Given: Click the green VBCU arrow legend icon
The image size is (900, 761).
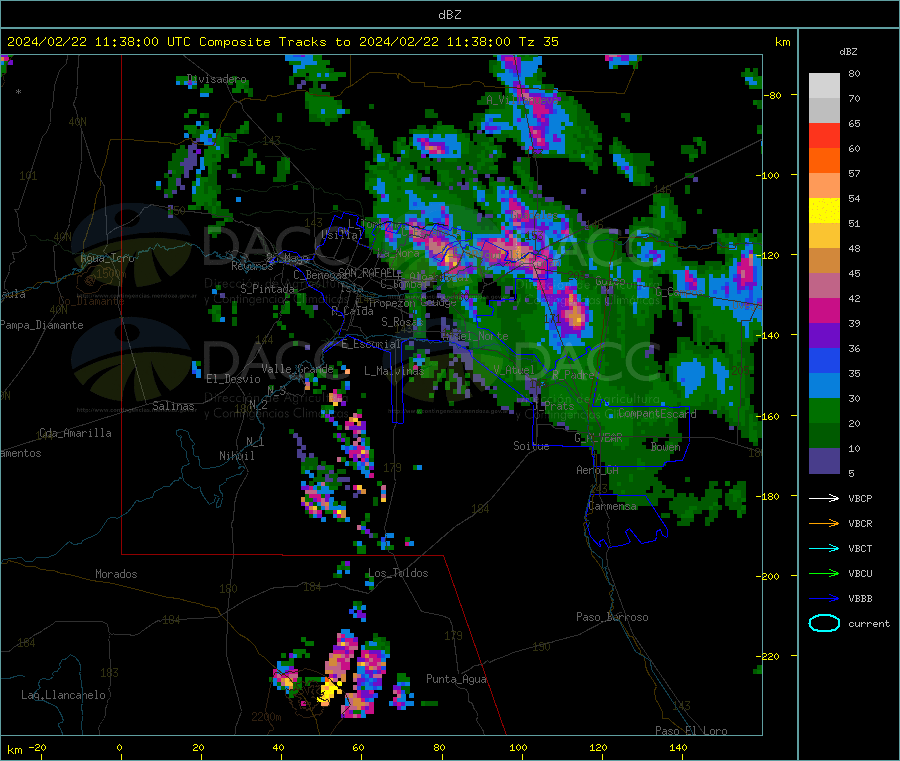Looking at the screenshot, I should pos(824,573).
